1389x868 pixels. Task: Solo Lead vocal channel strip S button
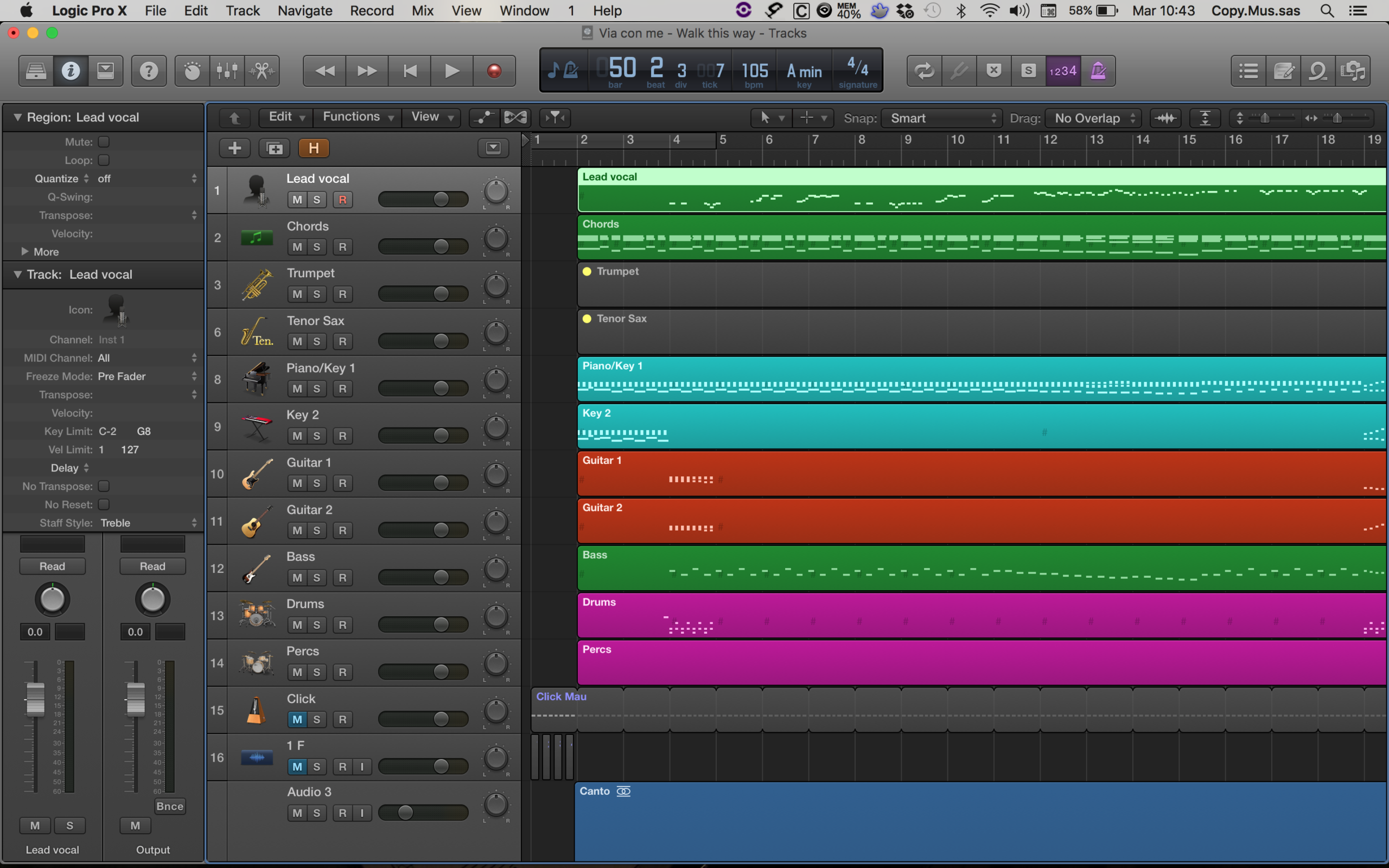[x=69, y=826]
